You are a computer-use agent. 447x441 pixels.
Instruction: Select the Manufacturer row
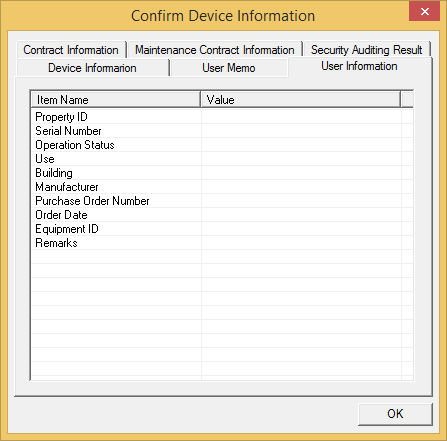pyautogui.click(x=222, y=187)
